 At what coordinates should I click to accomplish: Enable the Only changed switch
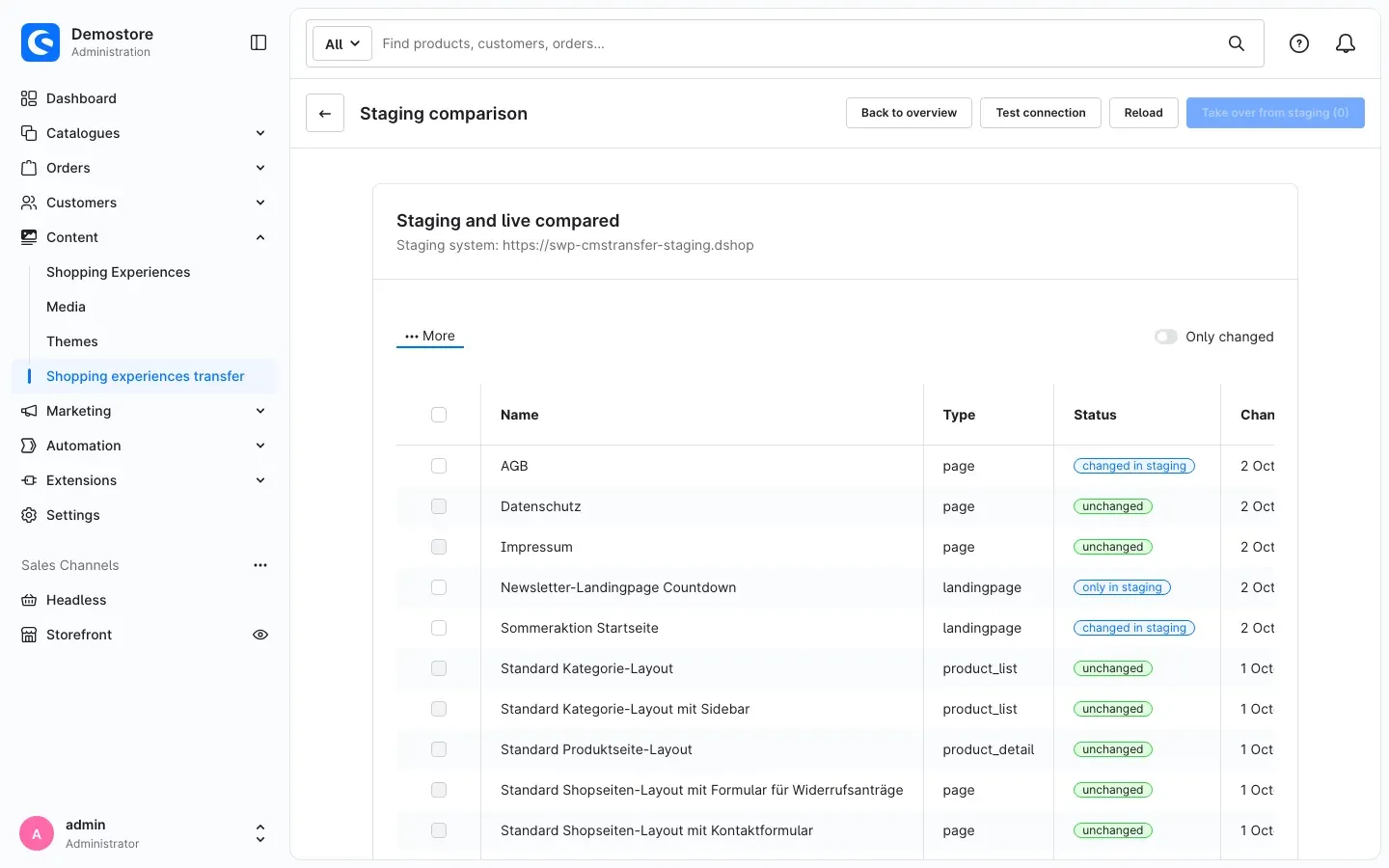pyautogui.click(x=1166, y=337)
